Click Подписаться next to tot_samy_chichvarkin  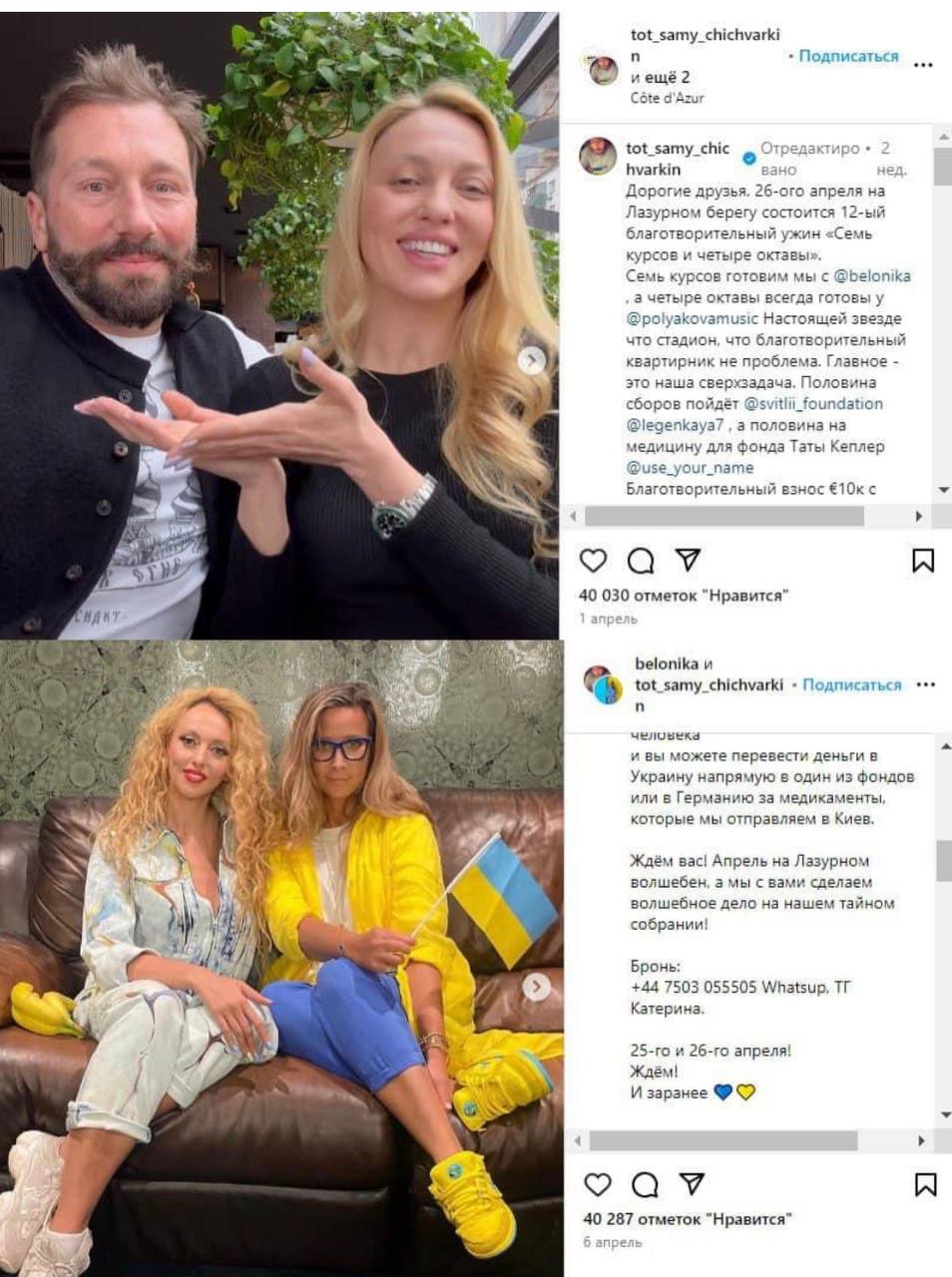click(848, 56)
